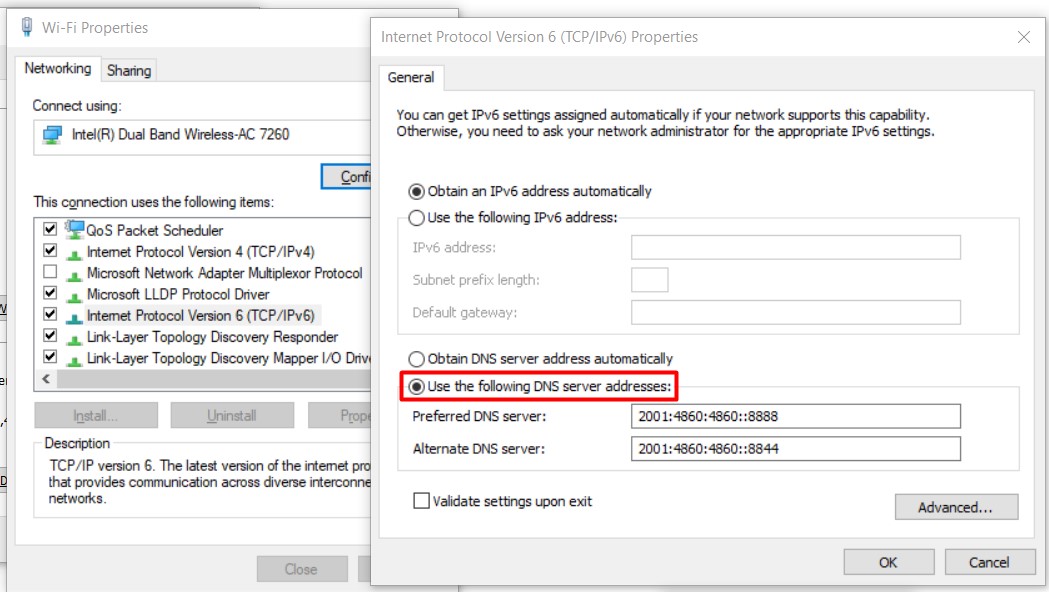Click the Link-Layer Topology Discovery Responder icon
This screenshot has width=1049, height=592.
(74, 339)
